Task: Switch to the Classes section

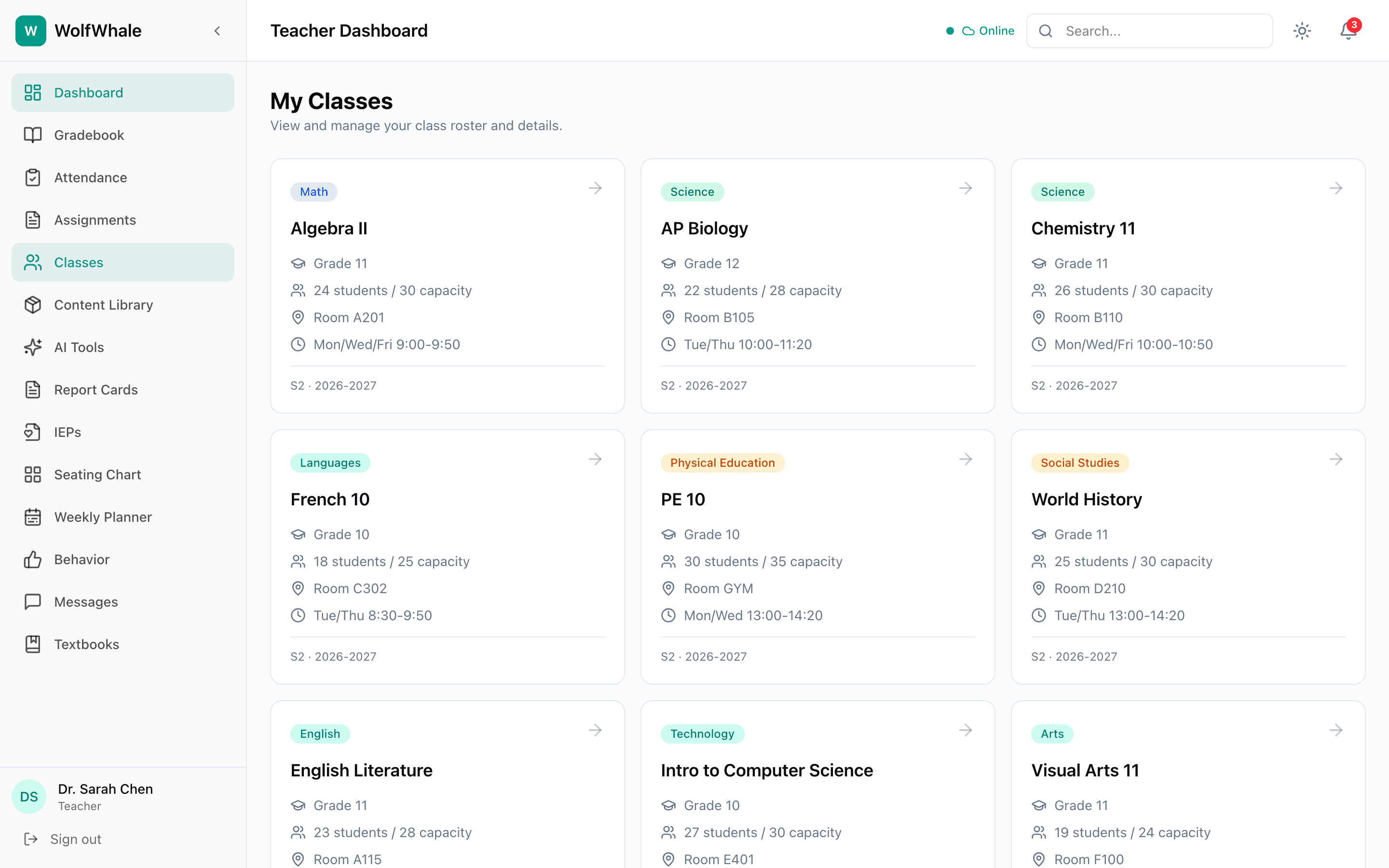Action: tap(79, 262)
